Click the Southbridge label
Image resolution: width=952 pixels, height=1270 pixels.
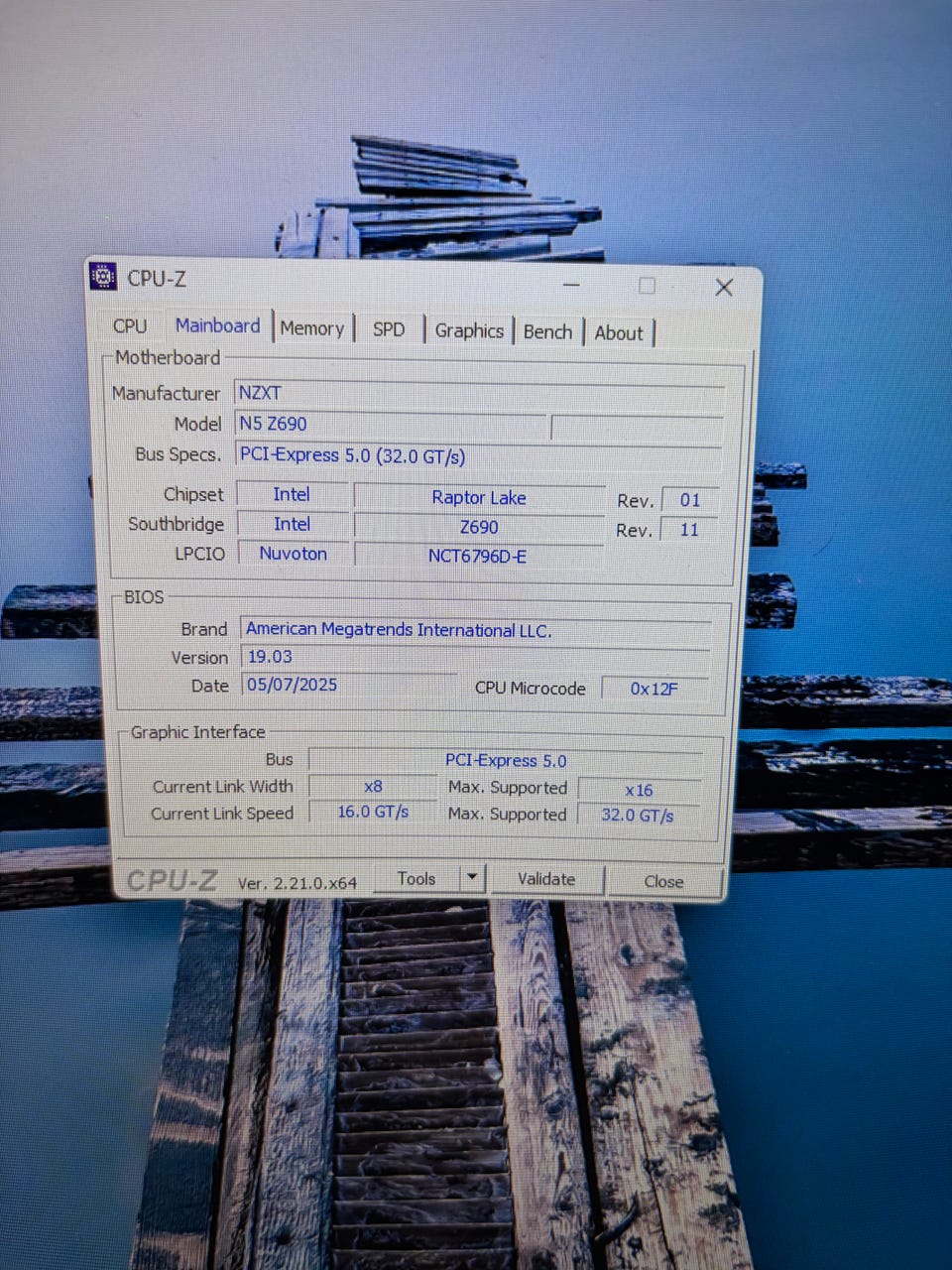(x=176, y=524)
